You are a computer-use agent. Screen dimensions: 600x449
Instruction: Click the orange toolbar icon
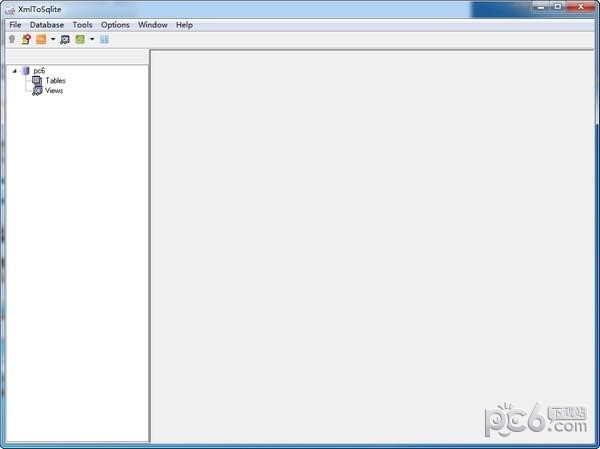pos(41,39)
